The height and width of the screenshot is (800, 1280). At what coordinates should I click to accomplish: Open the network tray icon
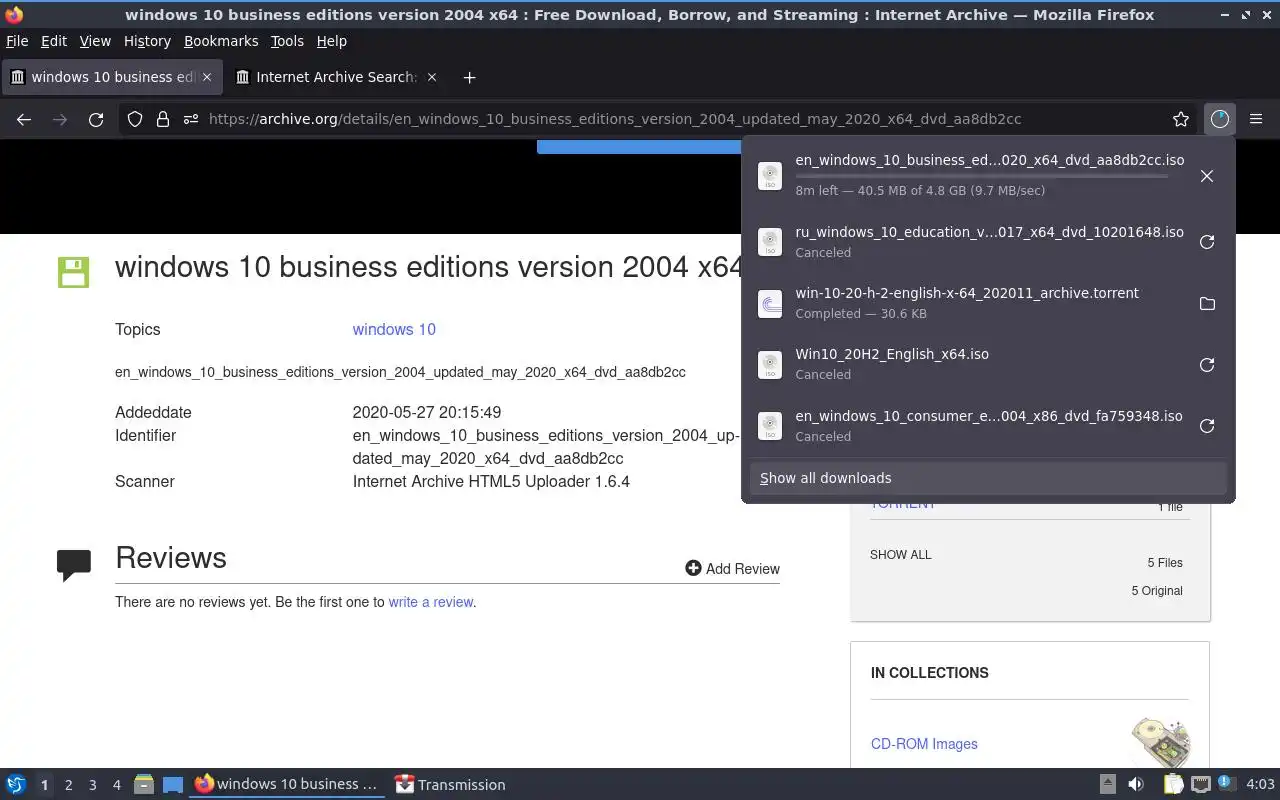[x=1200, y=785]
